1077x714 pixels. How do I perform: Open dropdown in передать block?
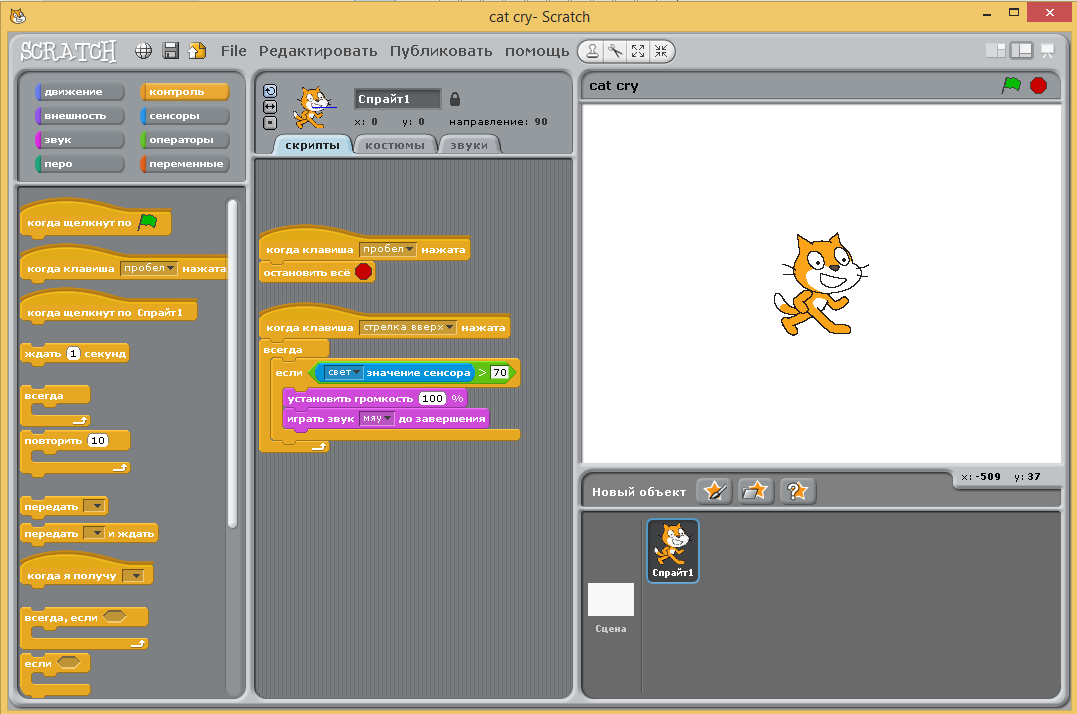click(x=93, y=506)
